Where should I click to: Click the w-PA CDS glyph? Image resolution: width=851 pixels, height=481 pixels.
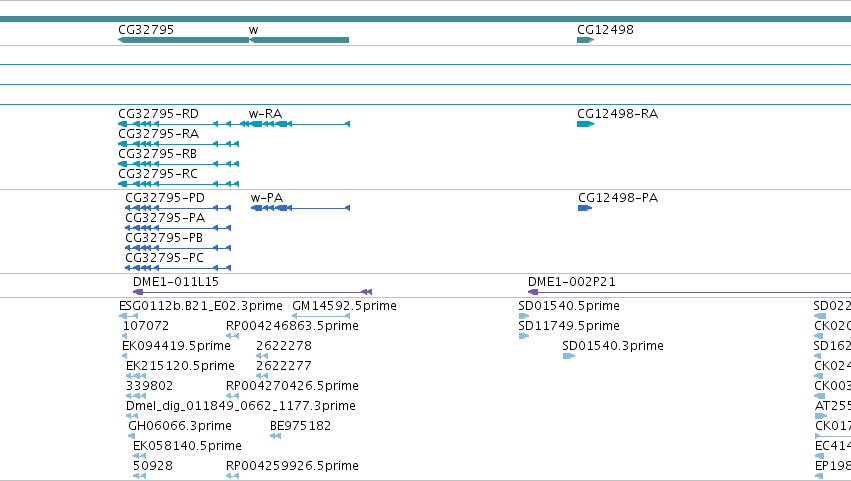coord(300,208)
